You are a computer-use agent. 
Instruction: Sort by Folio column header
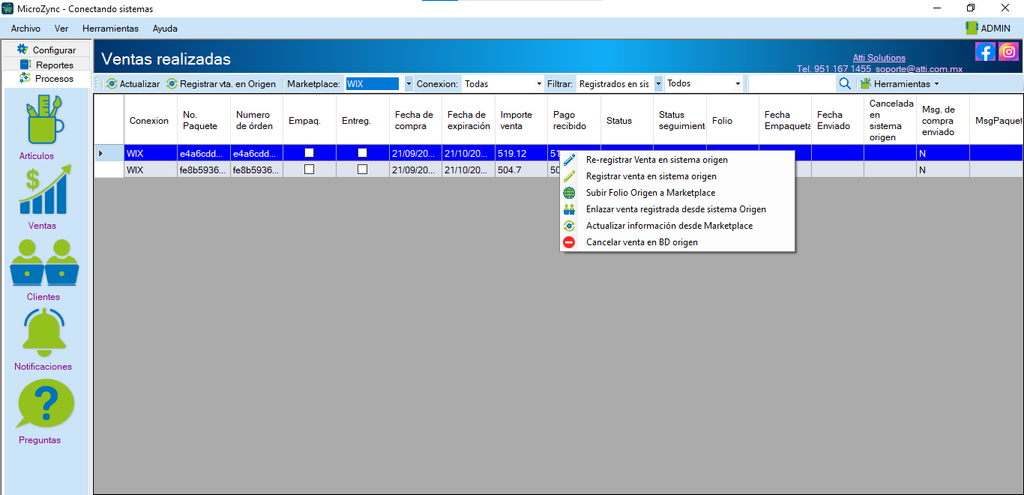click(x=733, y=120)
